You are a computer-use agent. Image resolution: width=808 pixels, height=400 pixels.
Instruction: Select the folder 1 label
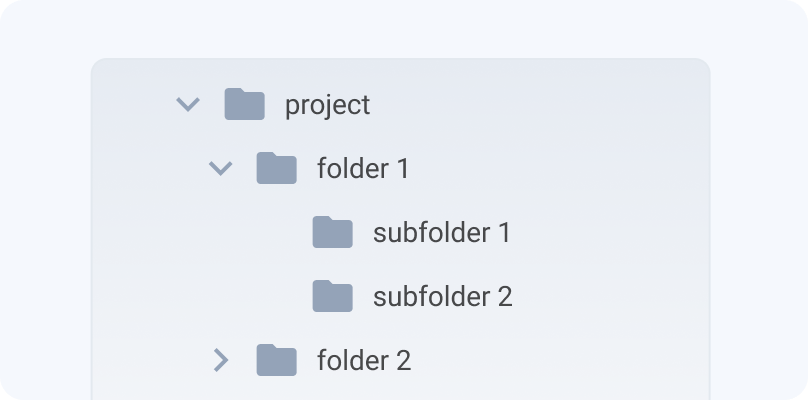click(x=363, y=169)
